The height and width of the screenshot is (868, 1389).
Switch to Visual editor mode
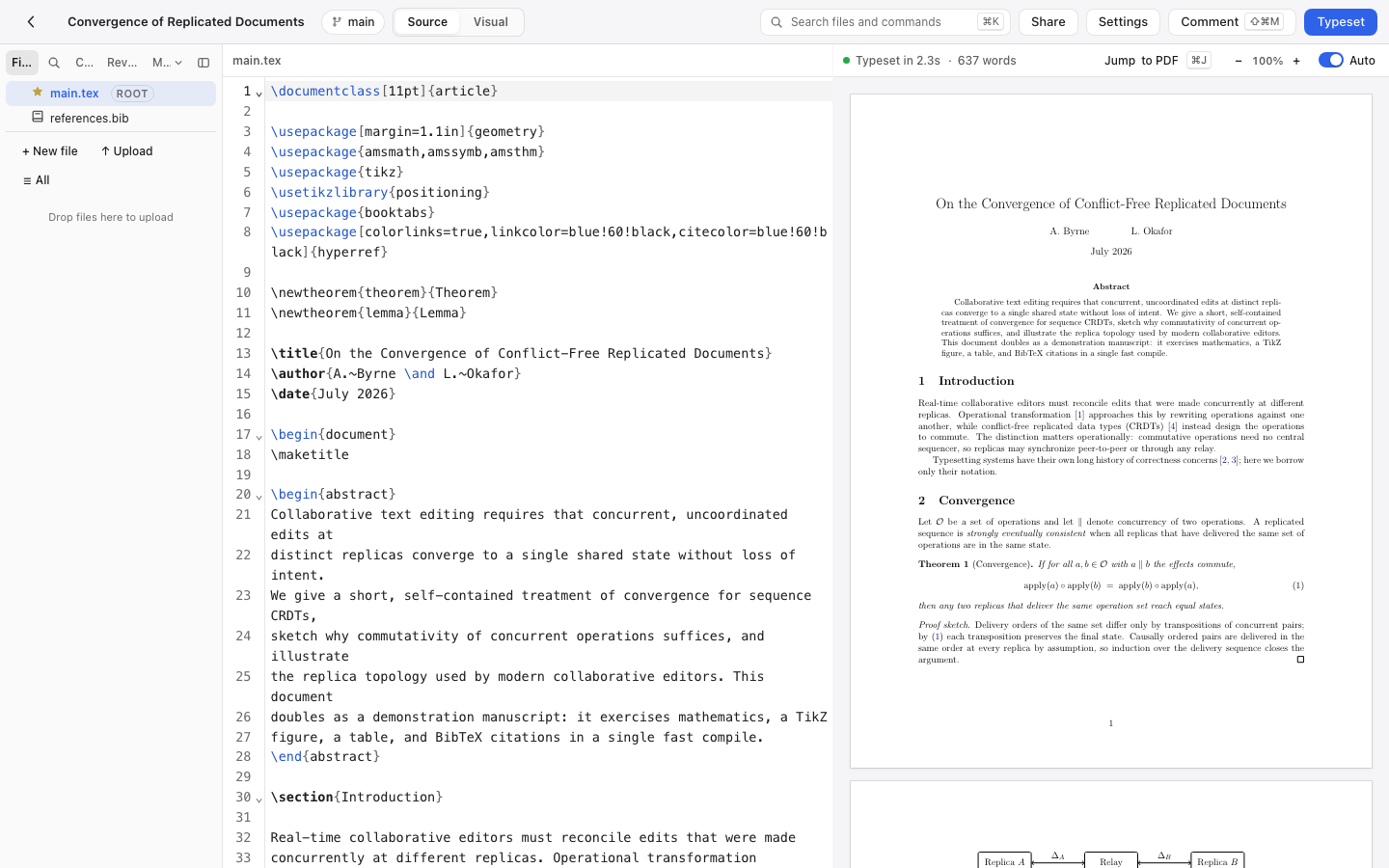[491, 21]
